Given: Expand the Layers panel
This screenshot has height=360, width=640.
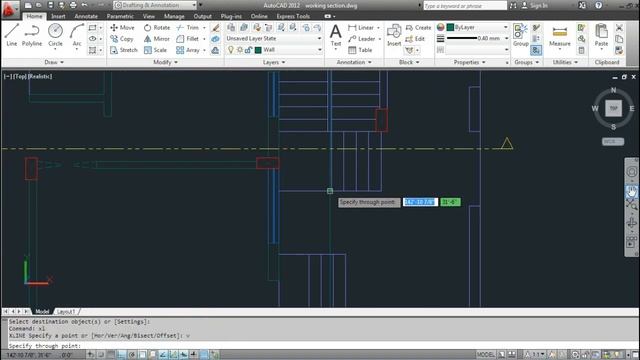Looking at the screenshot, I should (x=274, y=62).
